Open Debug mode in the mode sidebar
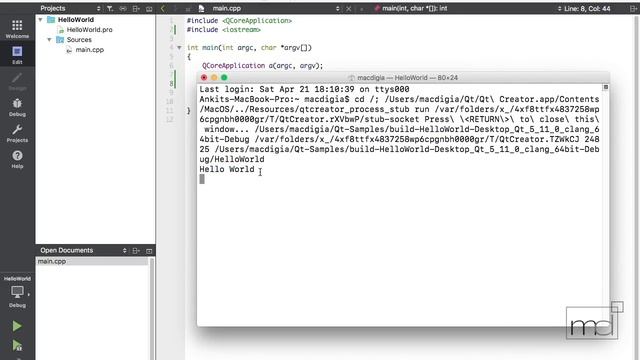640x360 pixels. [17, 107]
